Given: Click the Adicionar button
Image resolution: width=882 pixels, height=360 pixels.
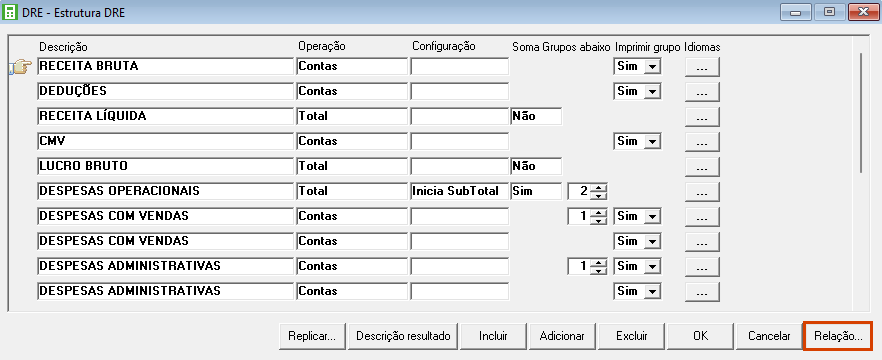Looking at the screenshot, I should point(562,336).
